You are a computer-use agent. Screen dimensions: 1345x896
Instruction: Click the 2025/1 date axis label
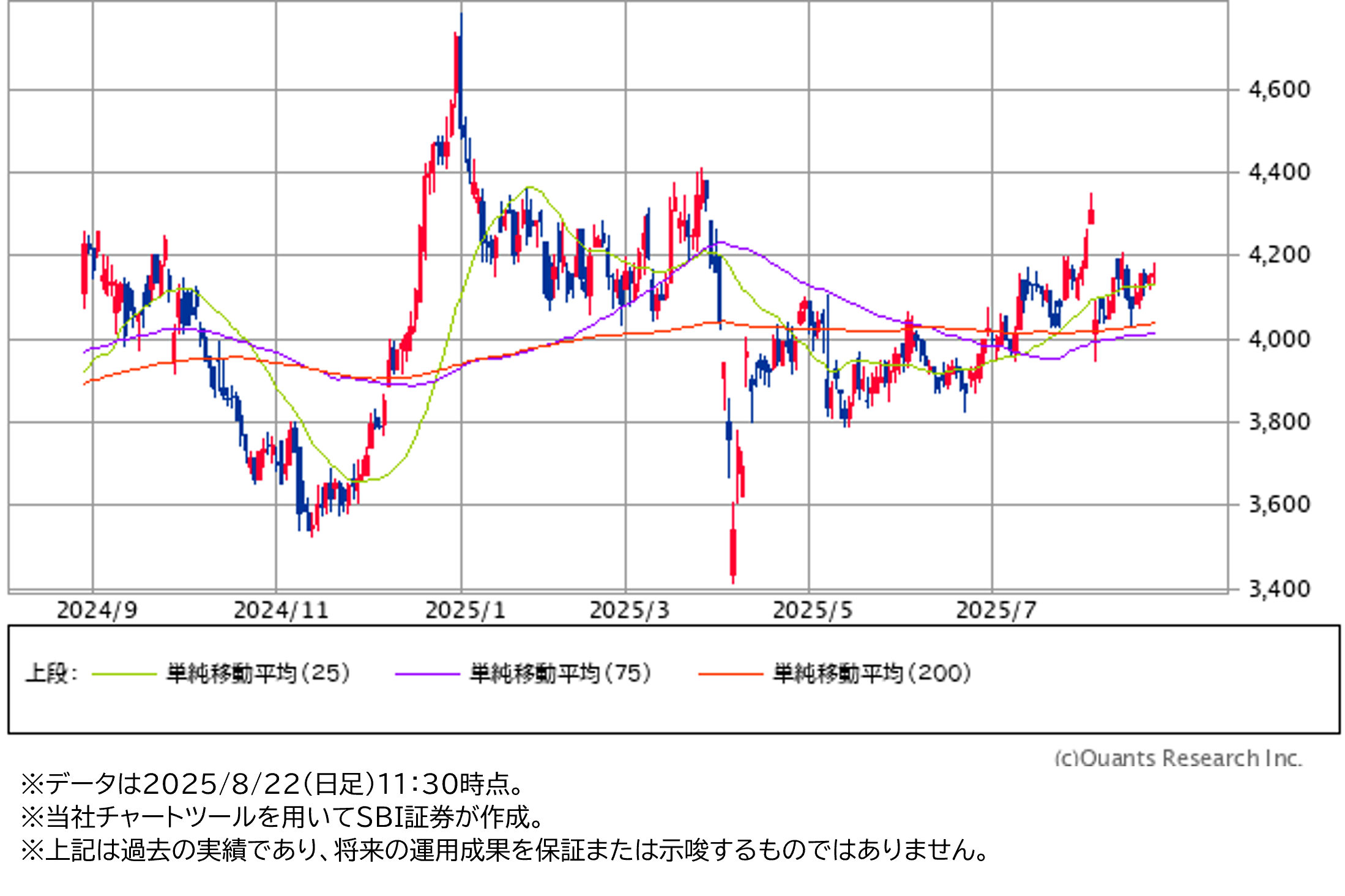coord(465,610)
